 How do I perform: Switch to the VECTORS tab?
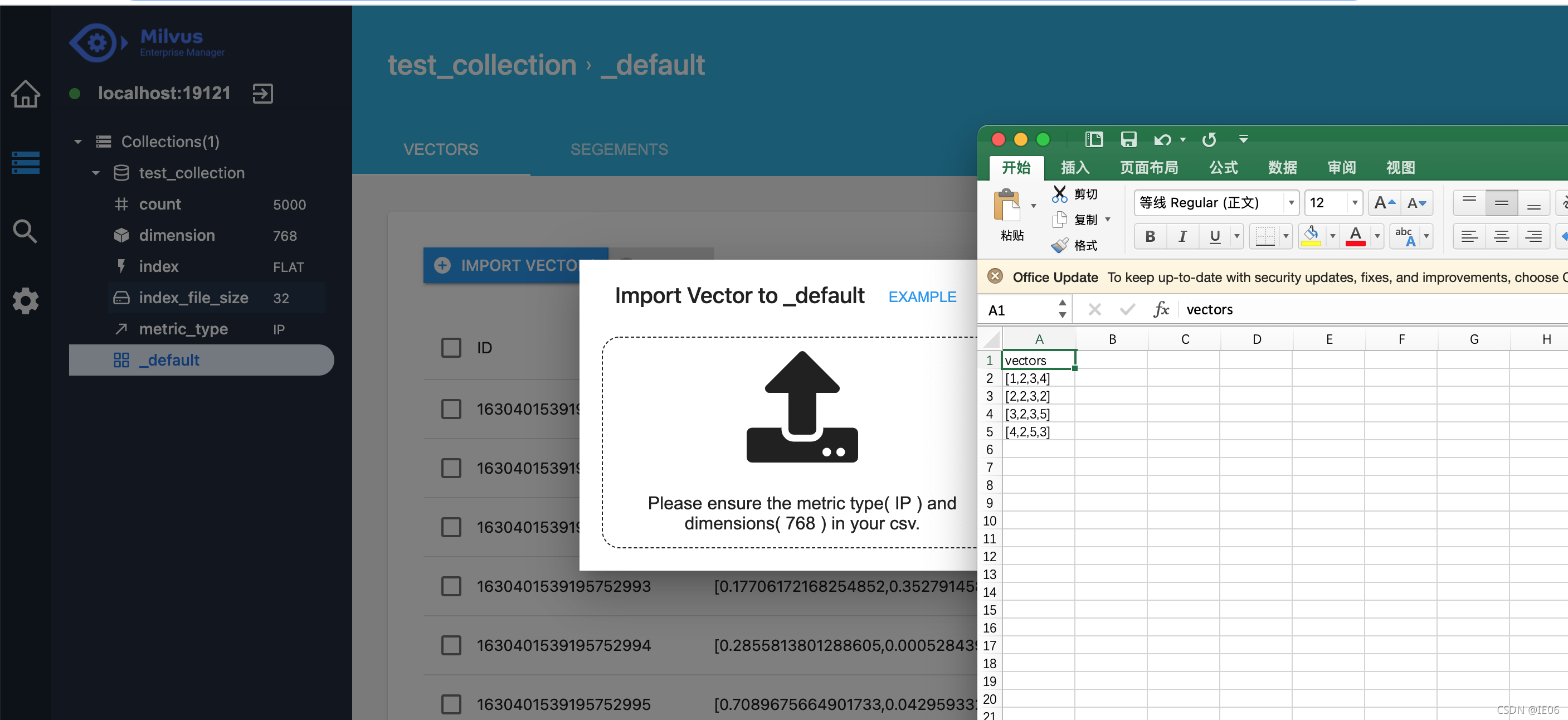(x=441, y=149)
